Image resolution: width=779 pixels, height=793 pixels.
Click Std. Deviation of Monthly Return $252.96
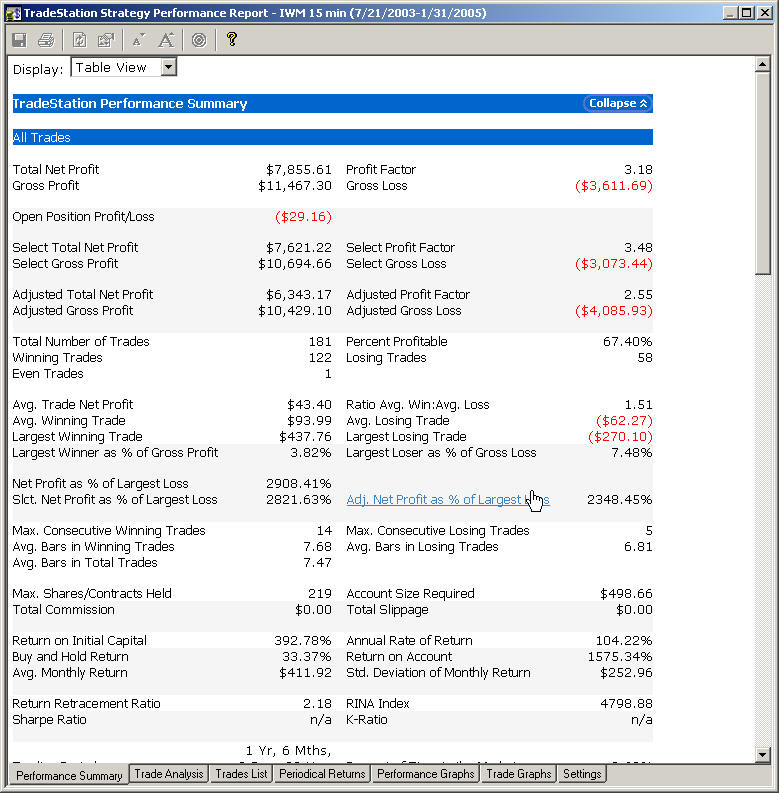click(626, 673)
